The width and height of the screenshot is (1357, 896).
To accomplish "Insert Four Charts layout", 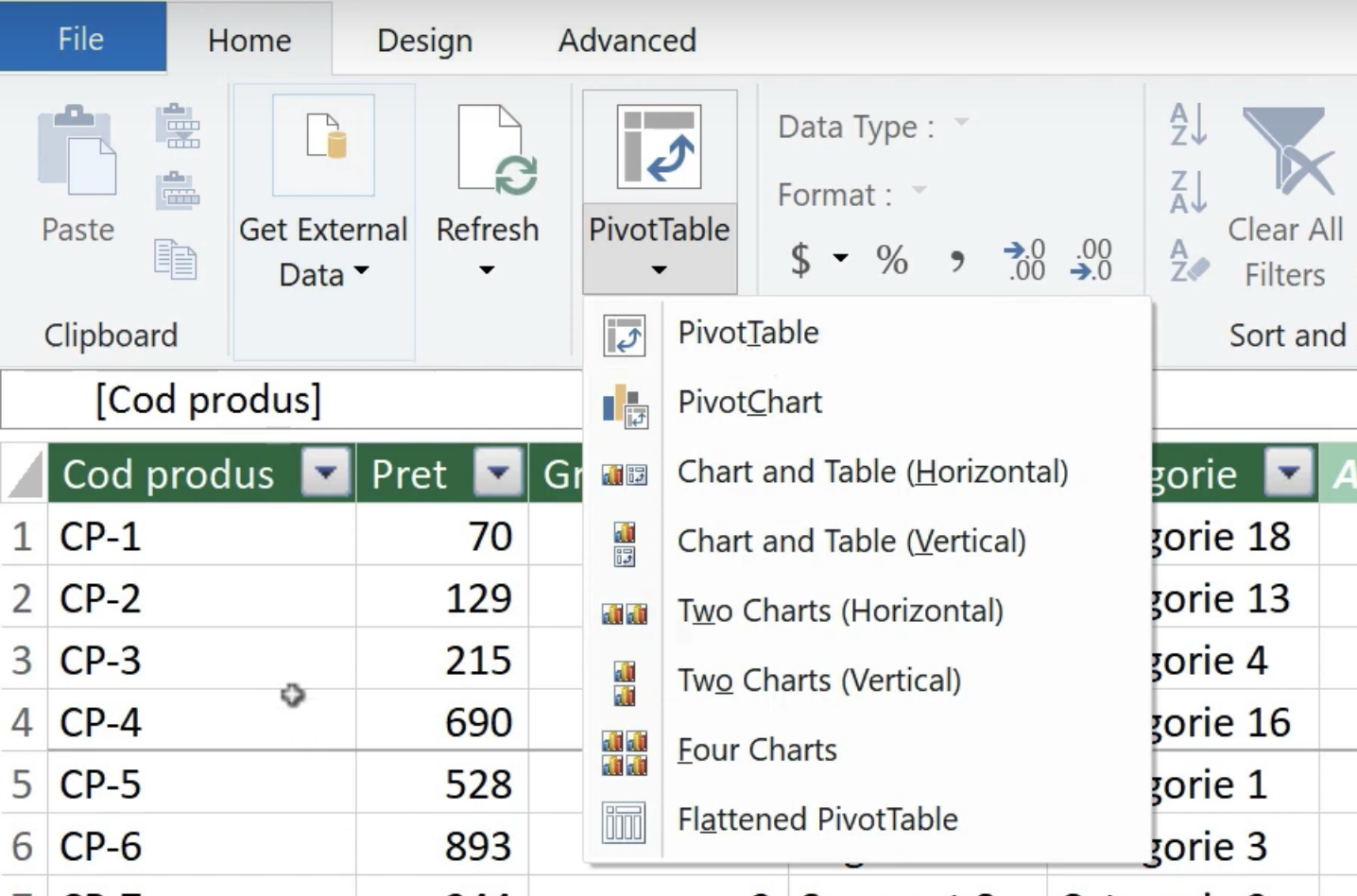I will click(756, 750).
